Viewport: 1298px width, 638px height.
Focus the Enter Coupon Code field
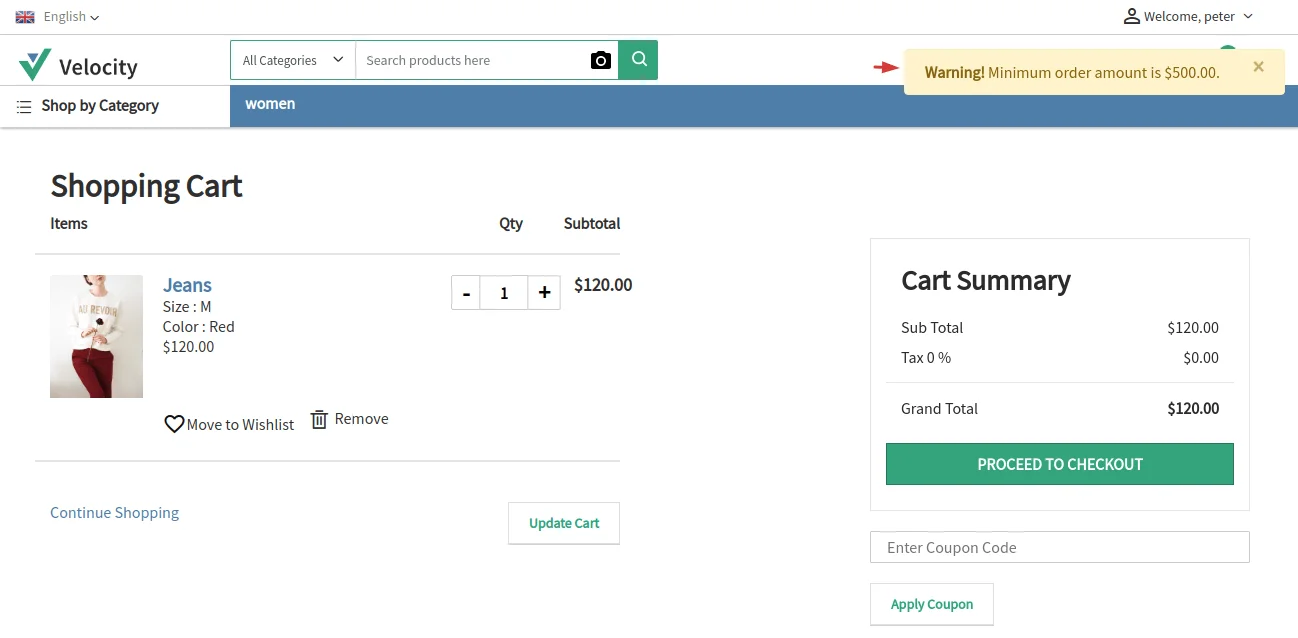[x=1059, y=547]
